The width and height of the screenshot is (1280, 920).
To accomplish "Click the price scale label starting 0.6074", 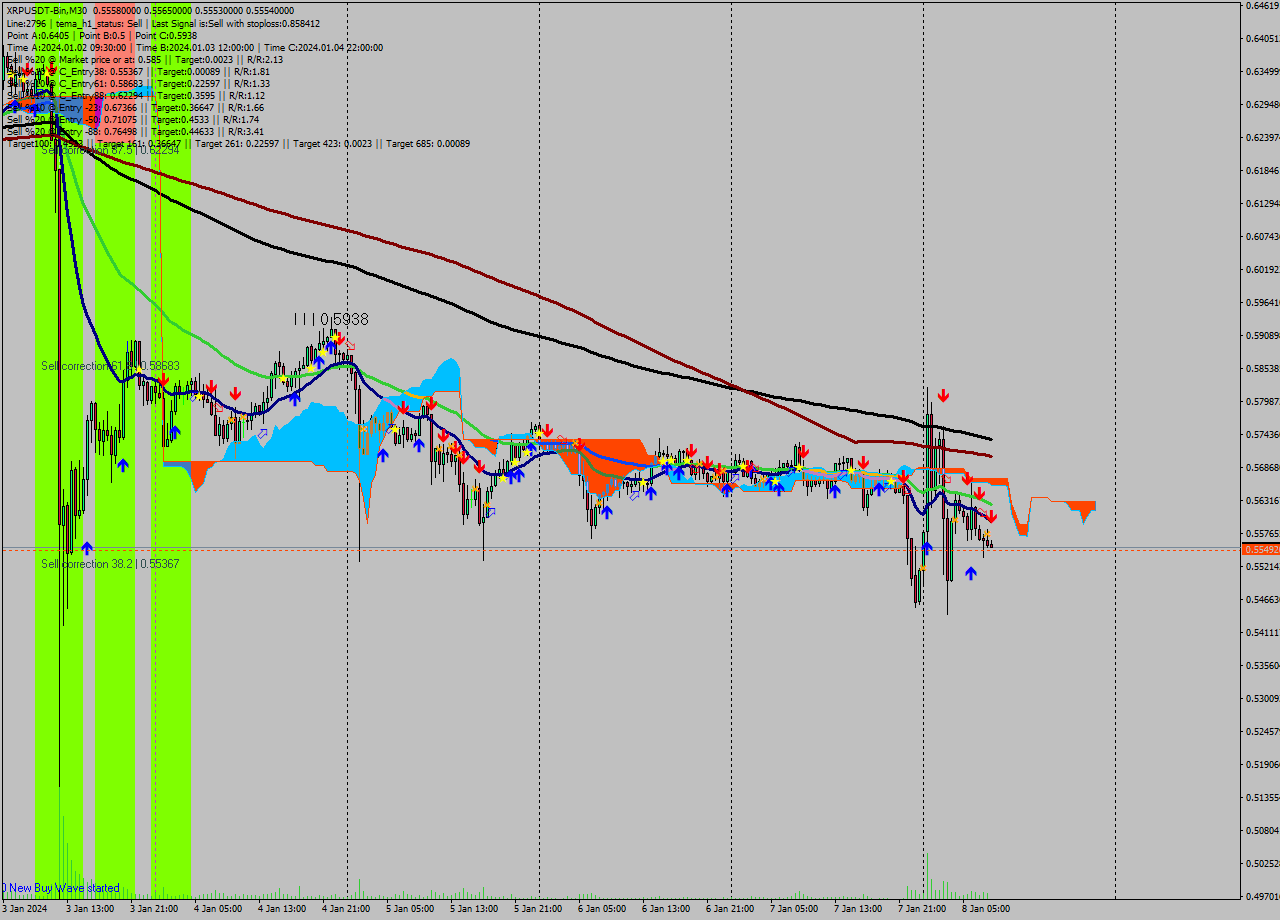I will [1262, 237].
